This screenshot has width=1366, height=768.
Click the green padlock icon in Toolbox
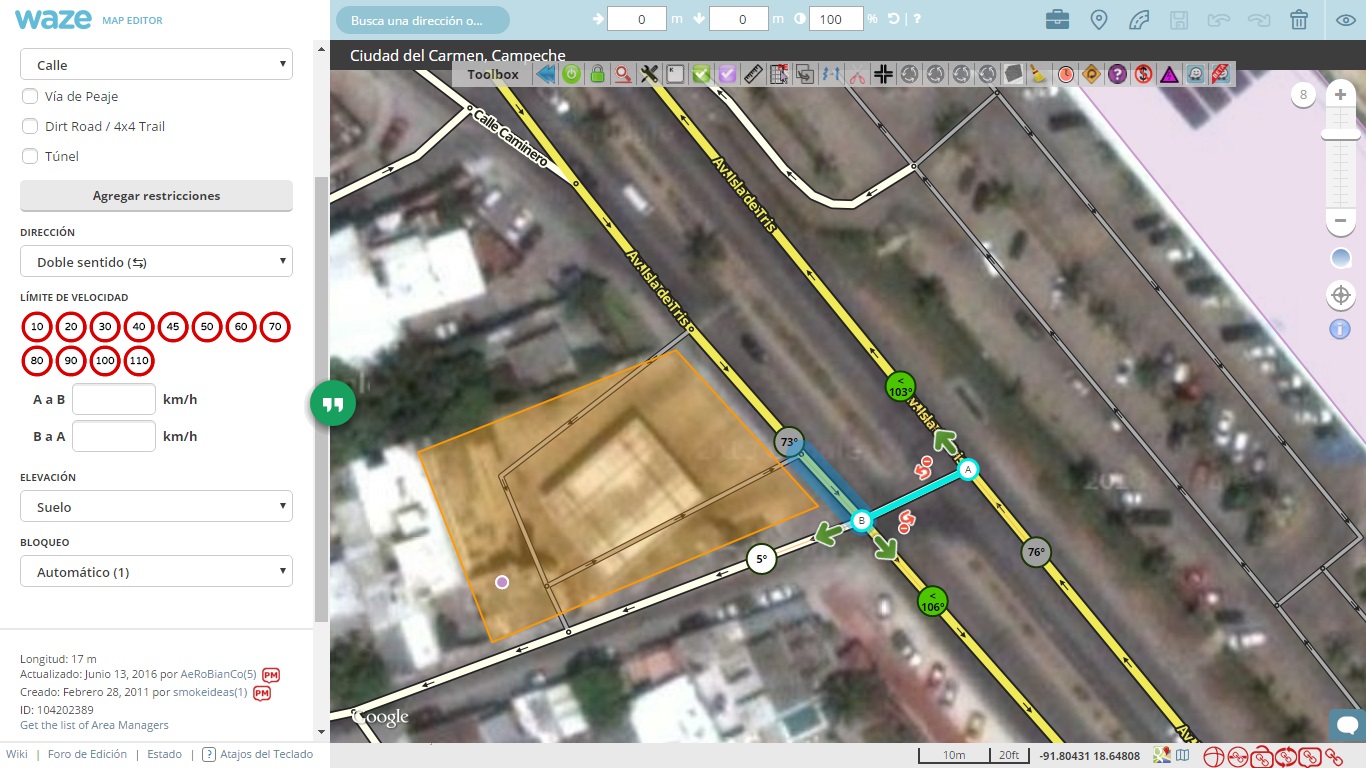(597, 74)
